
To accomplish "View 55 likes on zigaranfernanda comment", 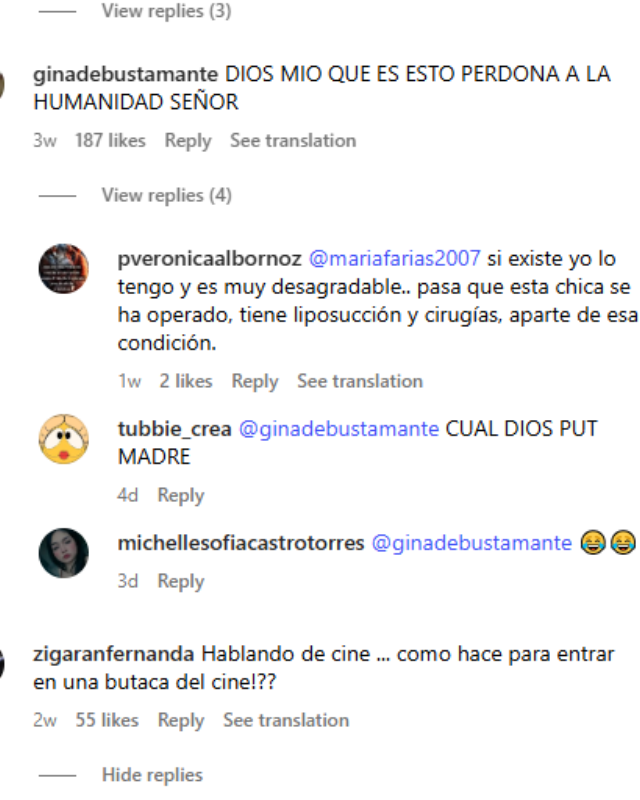I will coord(107,720).
